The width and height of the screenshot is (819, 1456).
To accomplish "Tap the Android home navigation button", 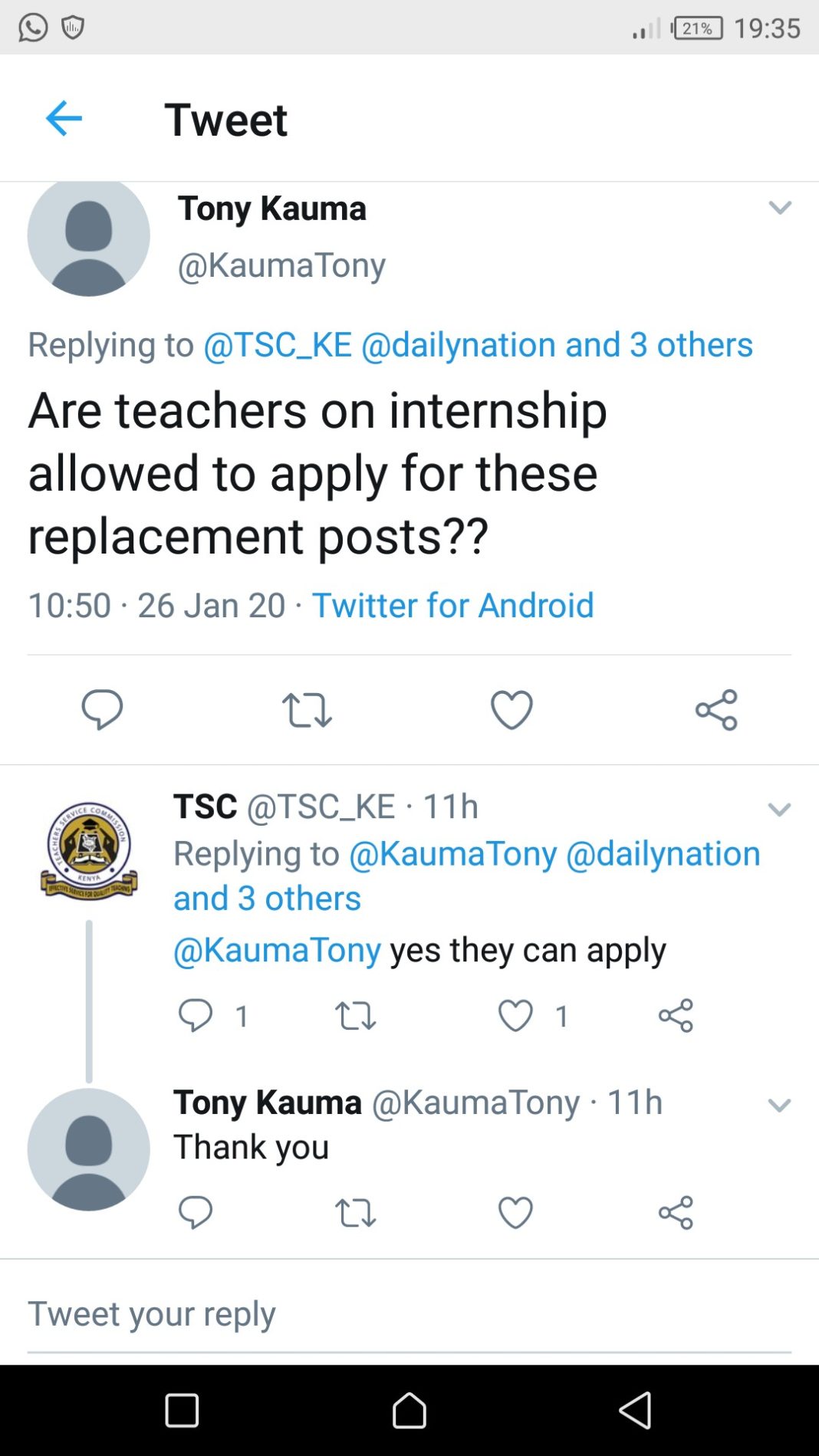I will [x=409, y=1410].
